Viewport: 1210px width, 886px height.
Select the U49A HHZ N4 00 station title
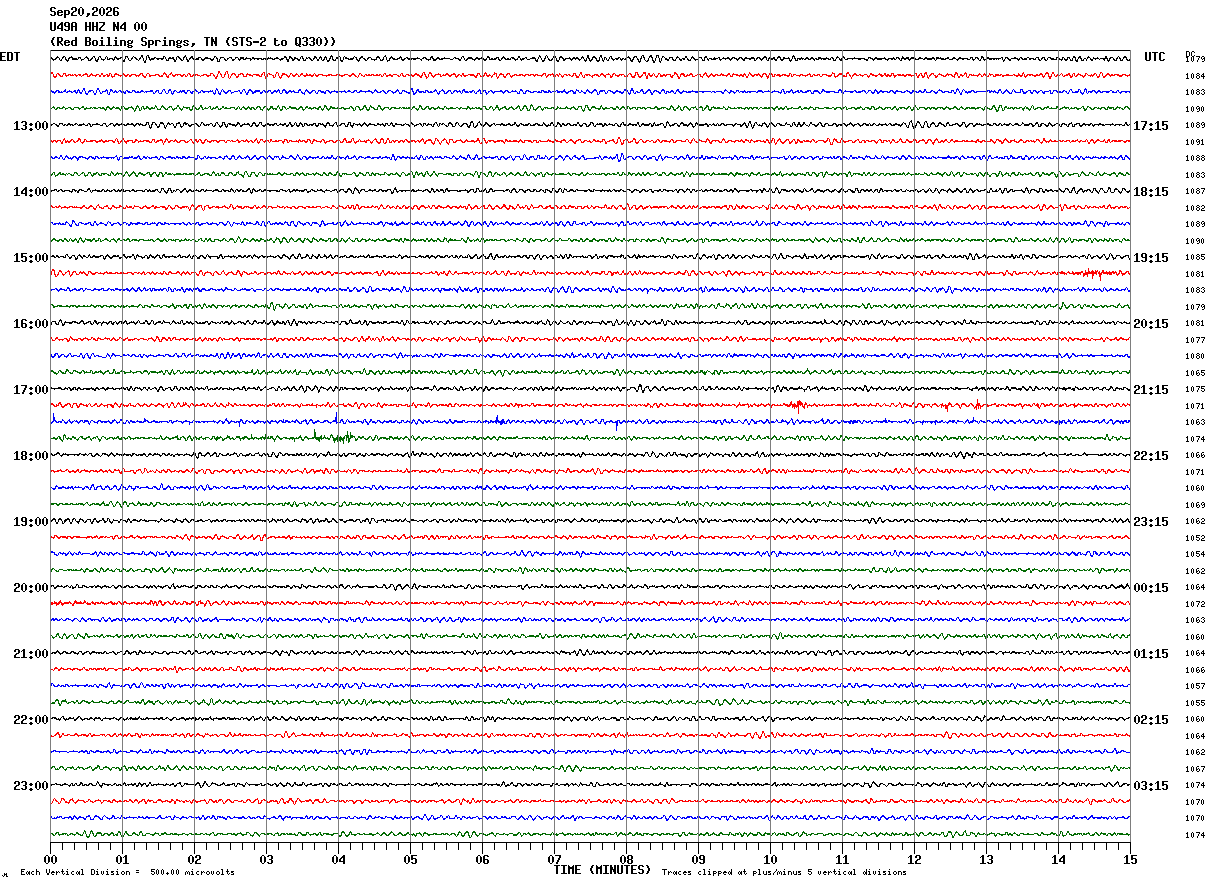click(x=98, y=27)
